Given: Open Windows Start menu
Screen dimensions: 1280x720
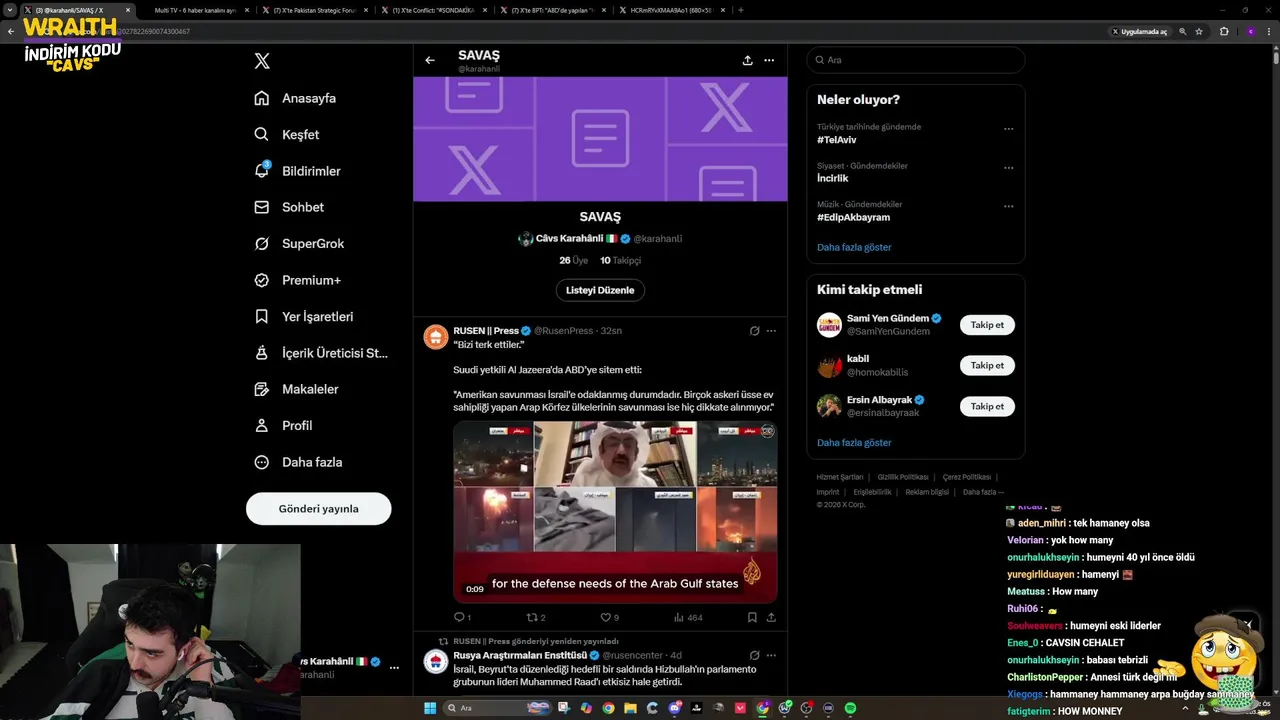Looking at the screenshot, I should pos(430,708).
